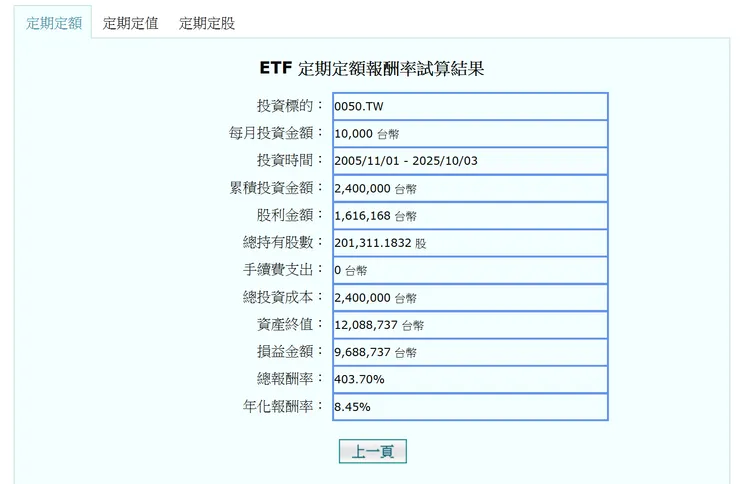740x484 pixels.
Task: Click the 上一頁 button
Action: pyautogui.click(x=372, y=451)
